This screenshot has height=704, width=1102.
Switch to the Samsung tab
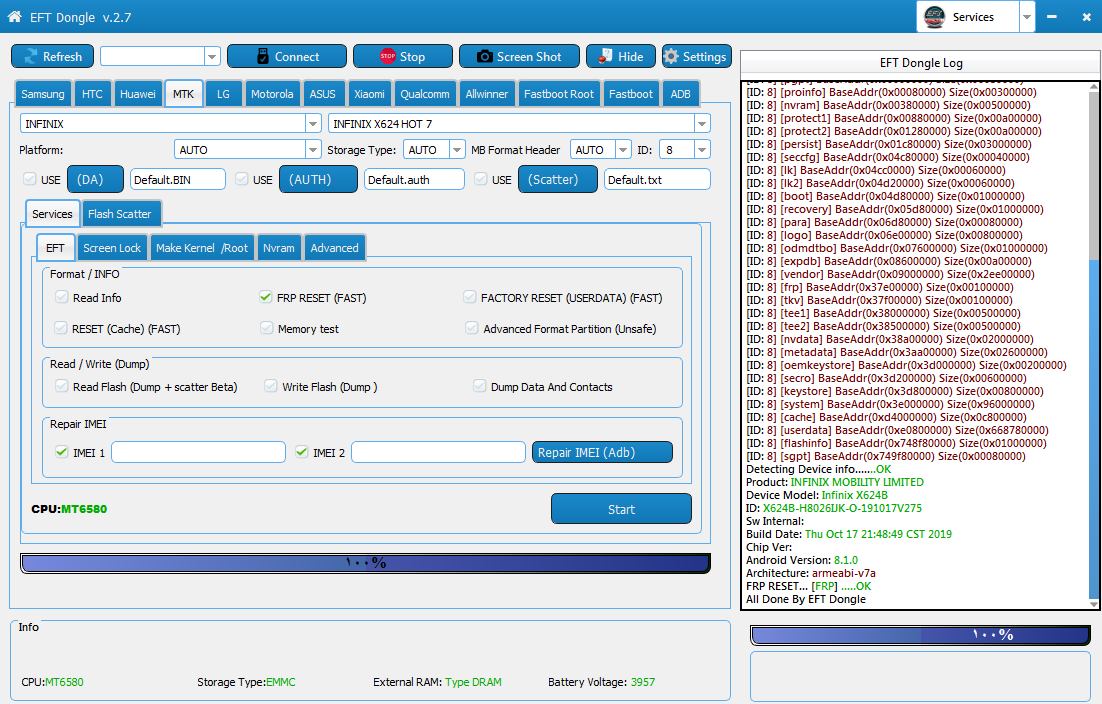pyautogui.click(x=43, y=94)
